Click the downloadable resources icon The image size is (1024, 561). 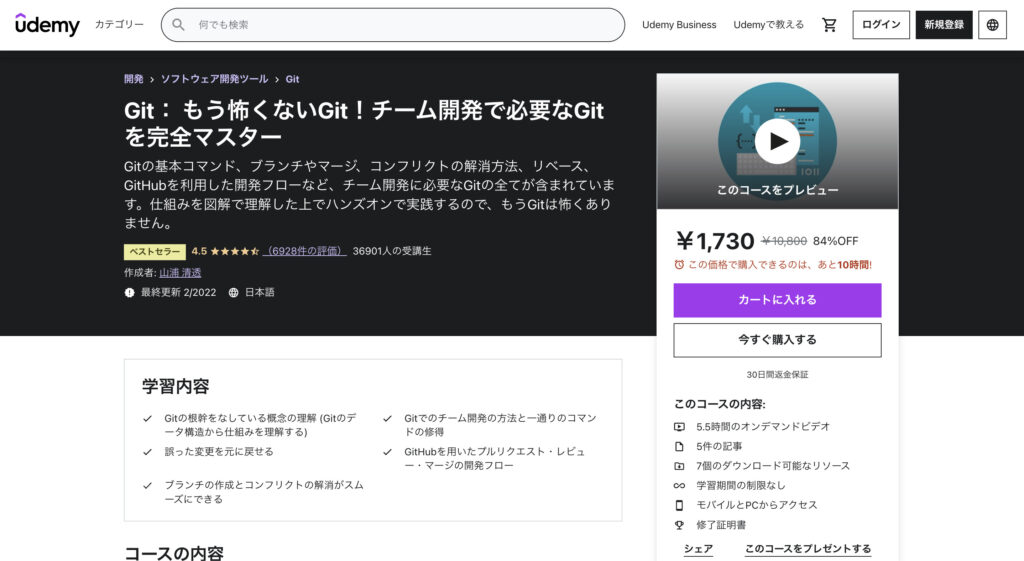coord(679,466)
